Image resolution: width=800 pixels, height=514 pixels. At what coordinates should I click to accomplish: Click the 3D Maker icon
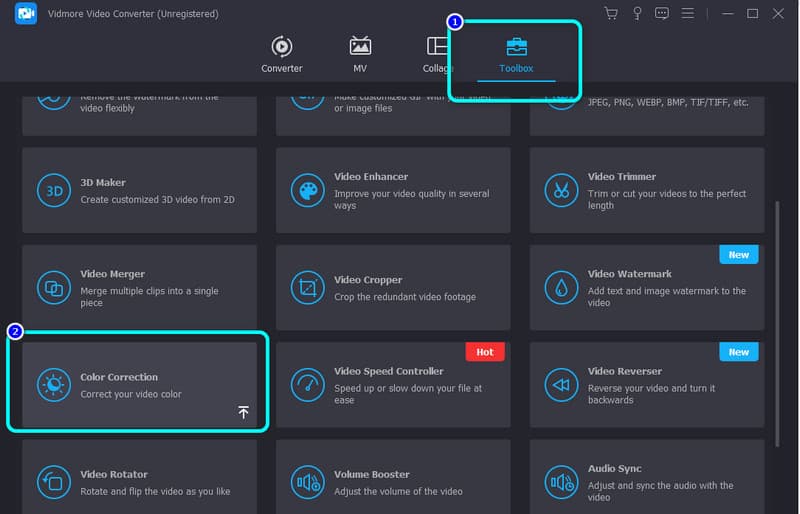pyautogui.click(x=52, y=190)
